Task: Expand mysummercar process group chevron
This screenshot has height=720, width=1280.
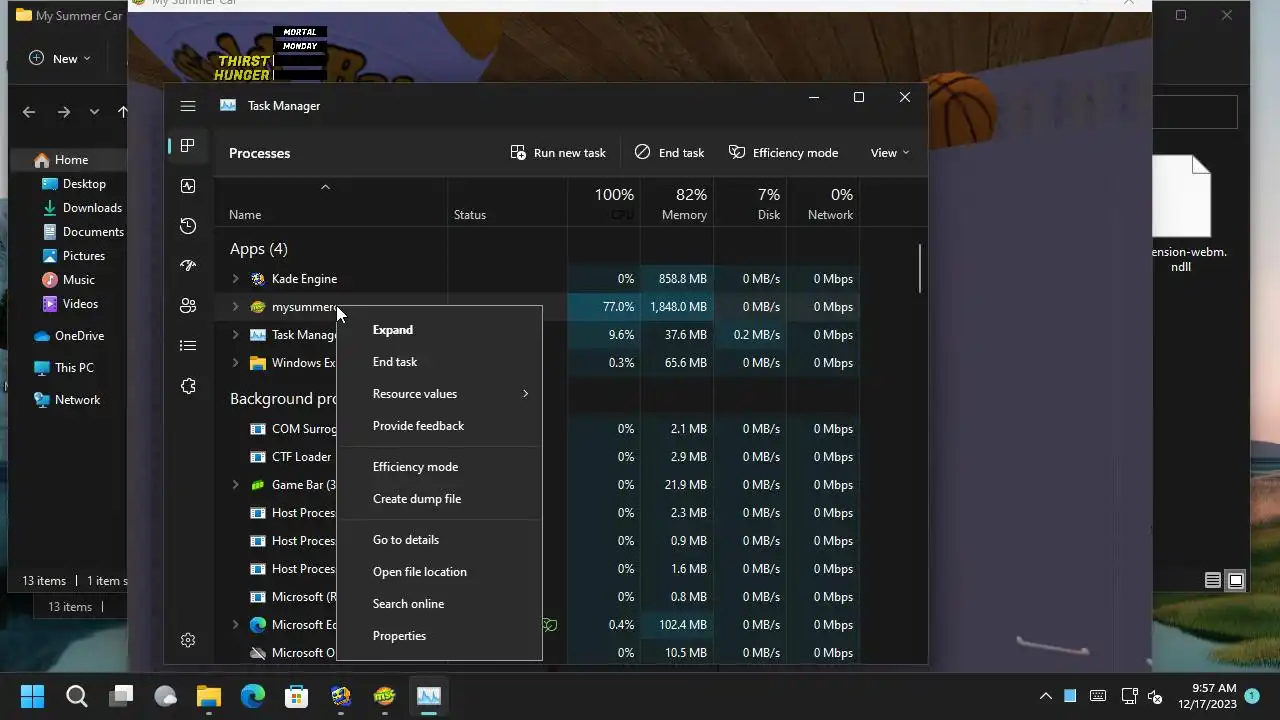Action: click(236, 307)
